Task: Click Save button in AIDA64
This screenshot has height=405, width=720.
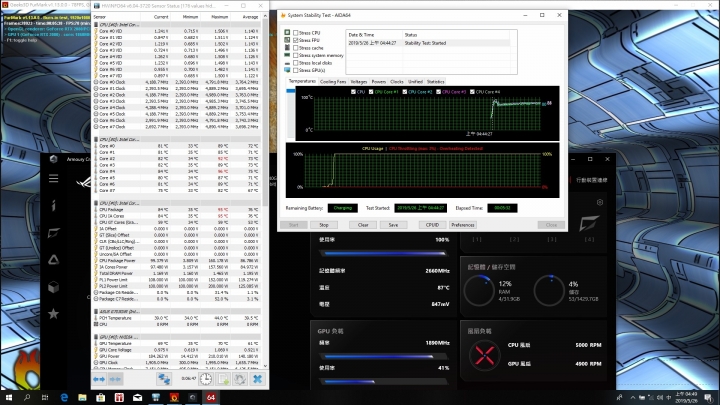Action: tap(393, 225)
